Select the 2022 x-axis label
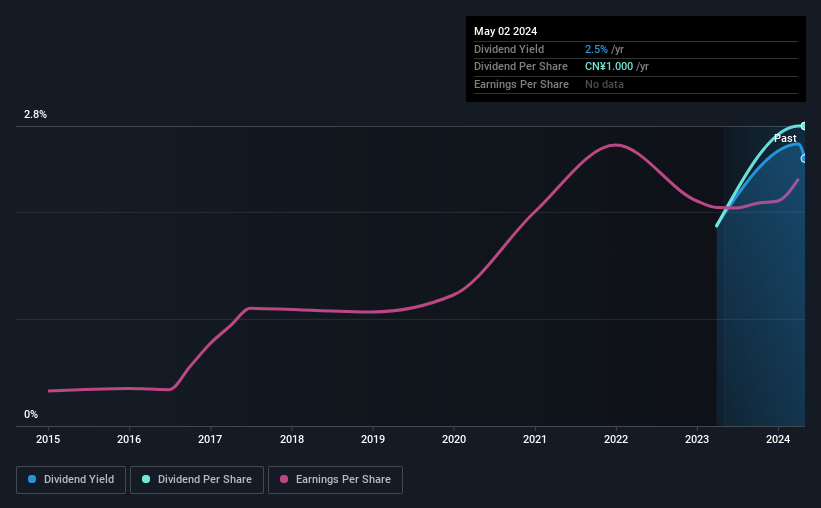Image resolution: width=821 pixels, height=508 pixels. (616, 439)
